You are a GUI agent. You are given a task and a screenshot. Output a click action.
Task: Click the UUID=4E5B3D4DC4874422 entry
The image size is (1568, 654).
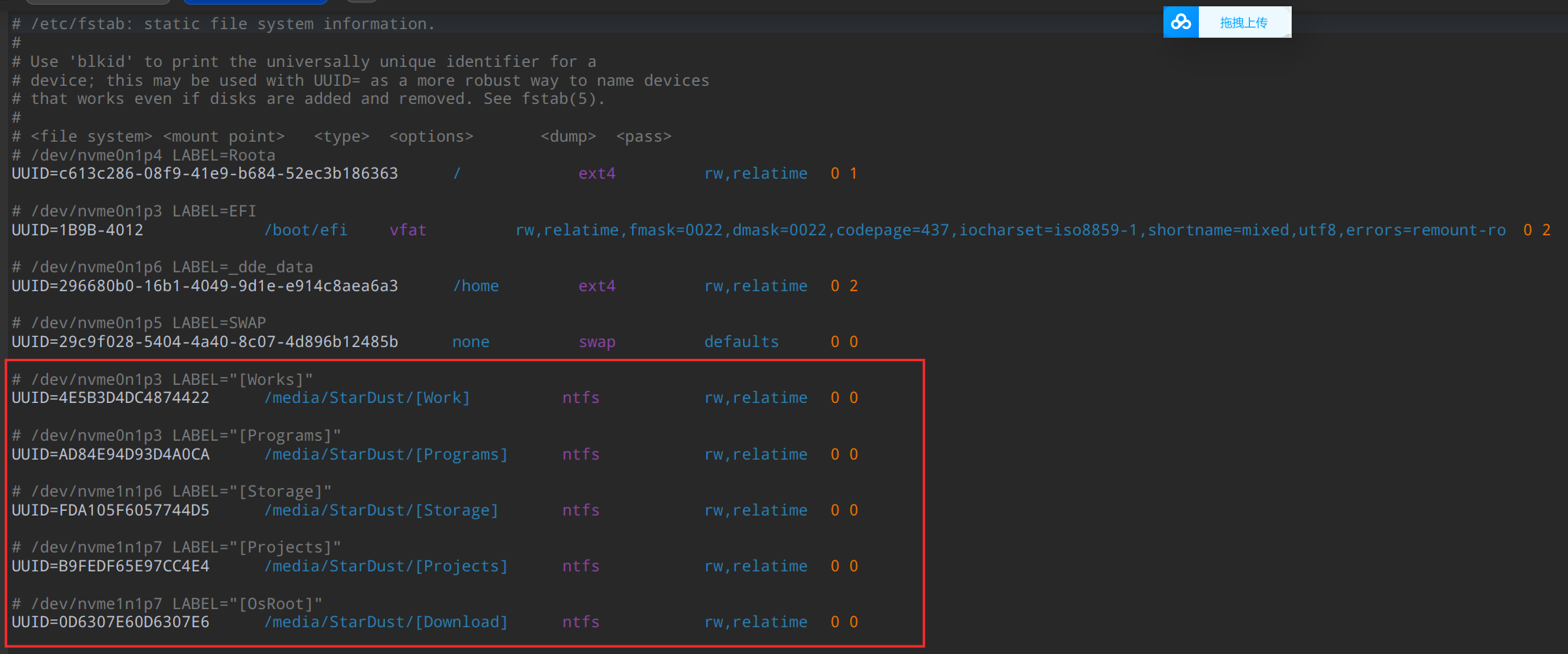110,397
